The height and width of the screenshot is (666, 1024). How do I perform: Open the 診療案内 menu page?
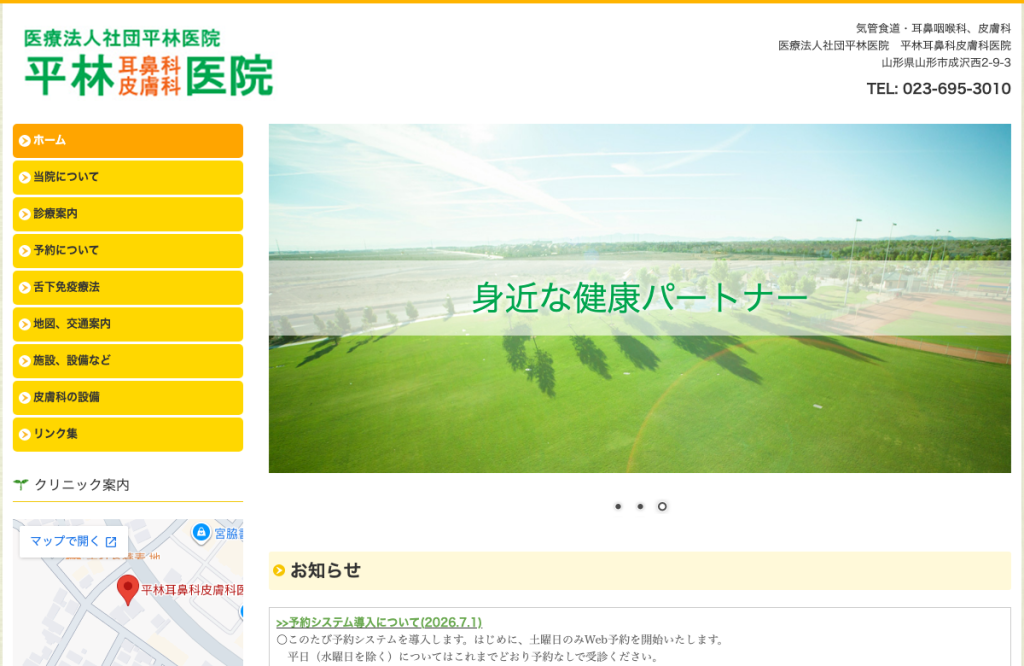click(x=128, y=214)
